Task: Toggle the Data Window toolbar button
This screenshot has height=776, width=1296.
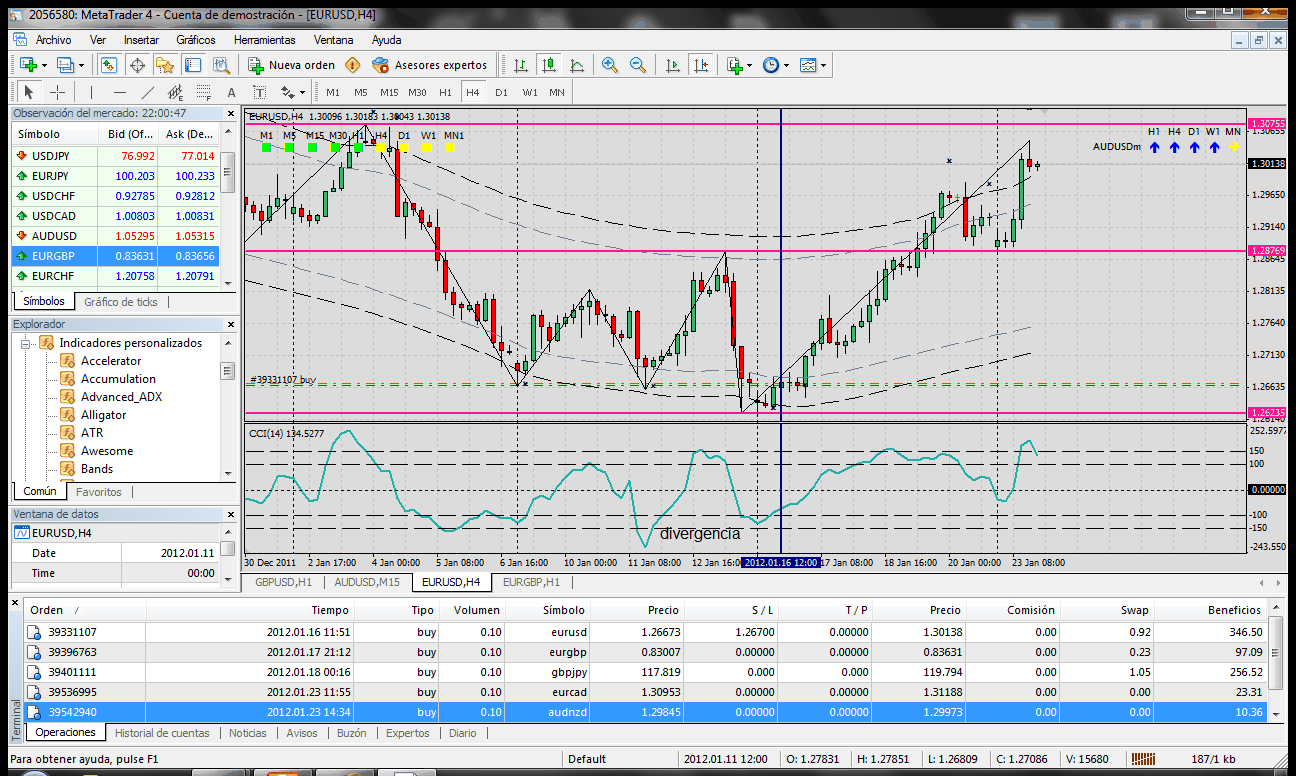Action: tap(137, 65)
